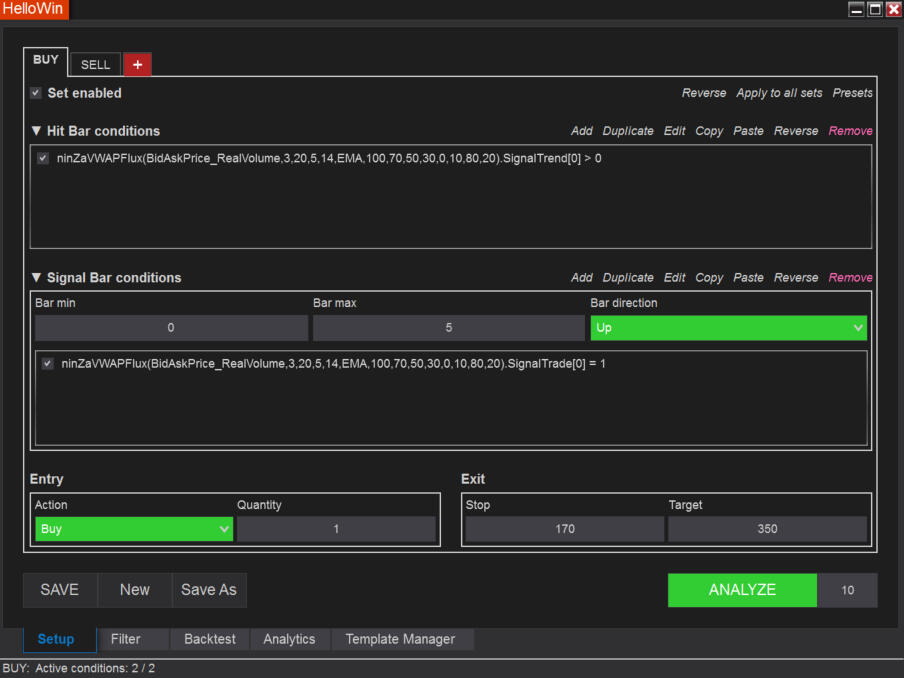Select the Target value field
The image size is (904, 678).
(767, 529)
